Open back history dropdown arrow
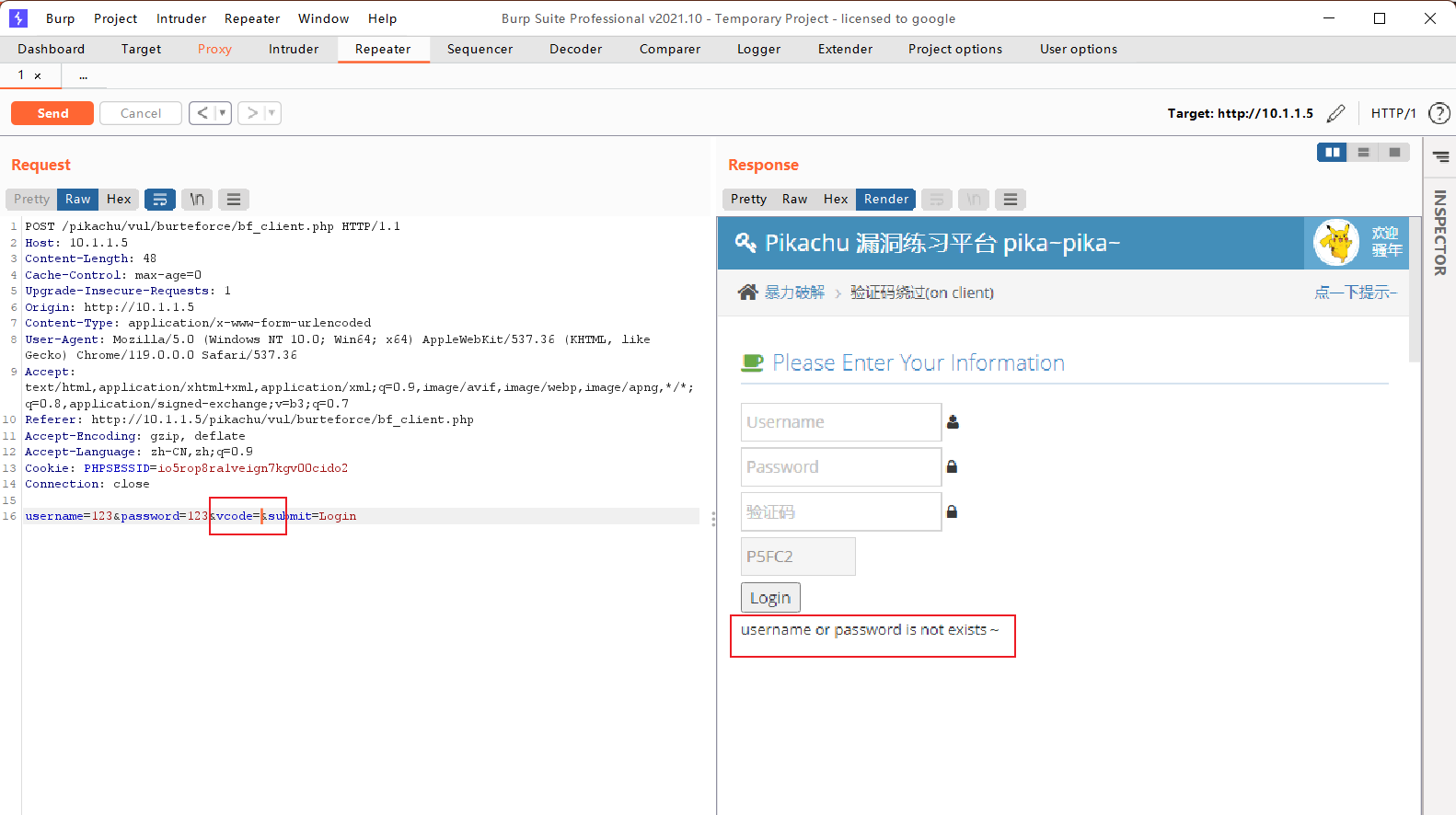Viewport: 1456px width, 815px height. (x=222, y=113)
